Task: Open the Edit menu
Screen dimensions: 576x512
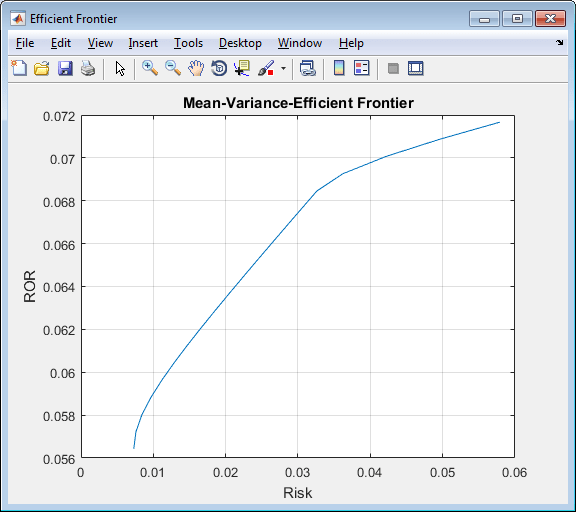Action: point(61,43)
